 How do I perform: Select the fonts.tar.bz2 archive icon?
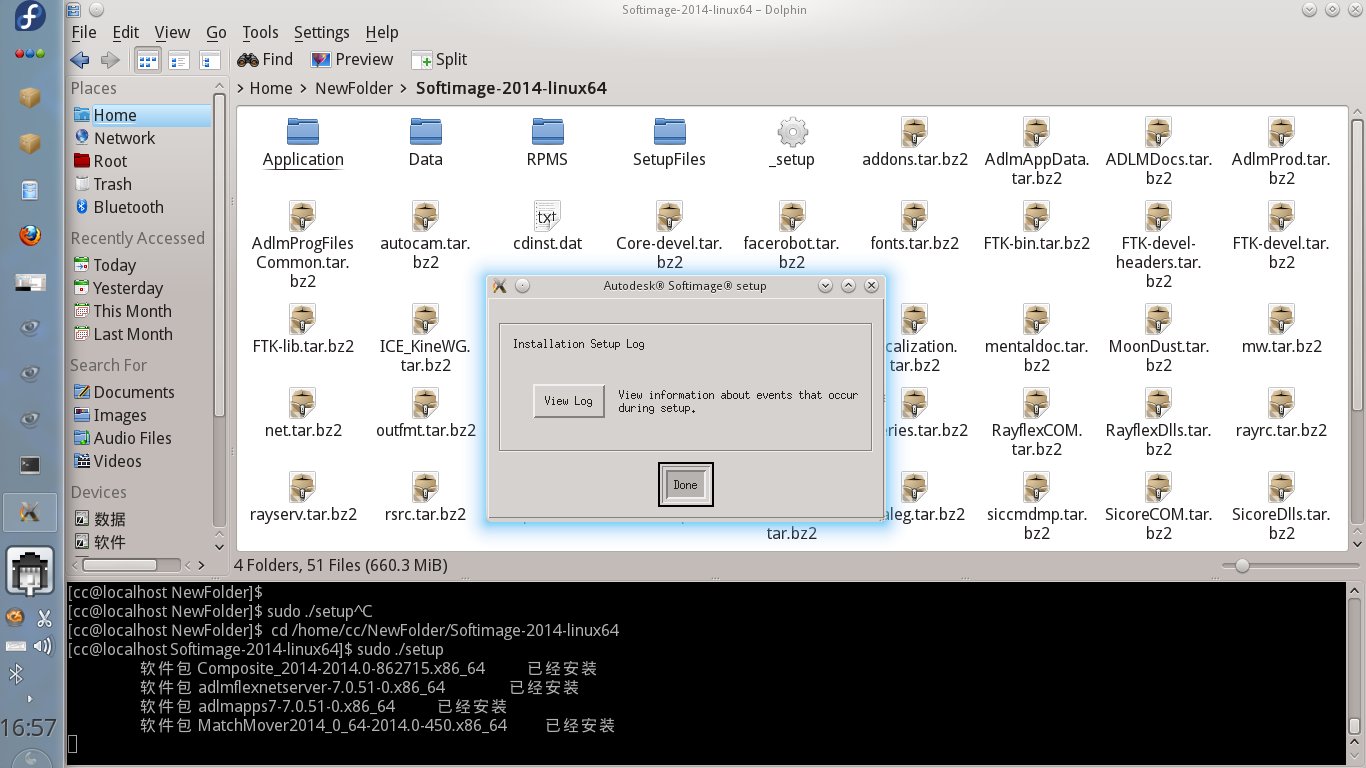(914, 216)
